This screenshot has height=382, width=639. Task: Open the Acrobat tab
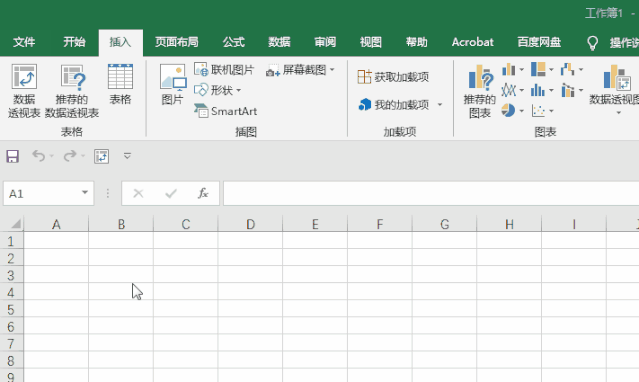click(472, 42)
